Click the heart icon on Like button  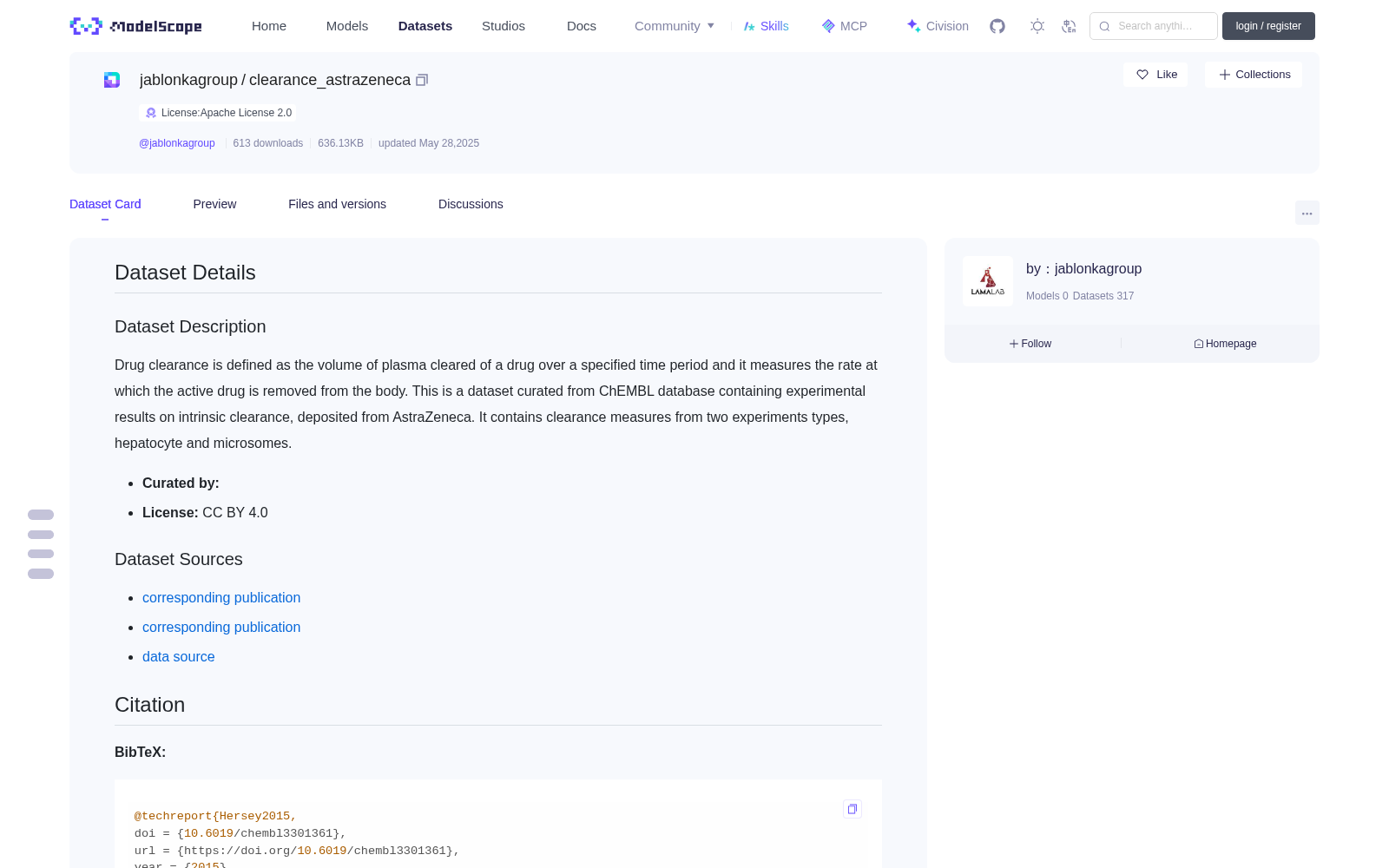pos(1142,75)
